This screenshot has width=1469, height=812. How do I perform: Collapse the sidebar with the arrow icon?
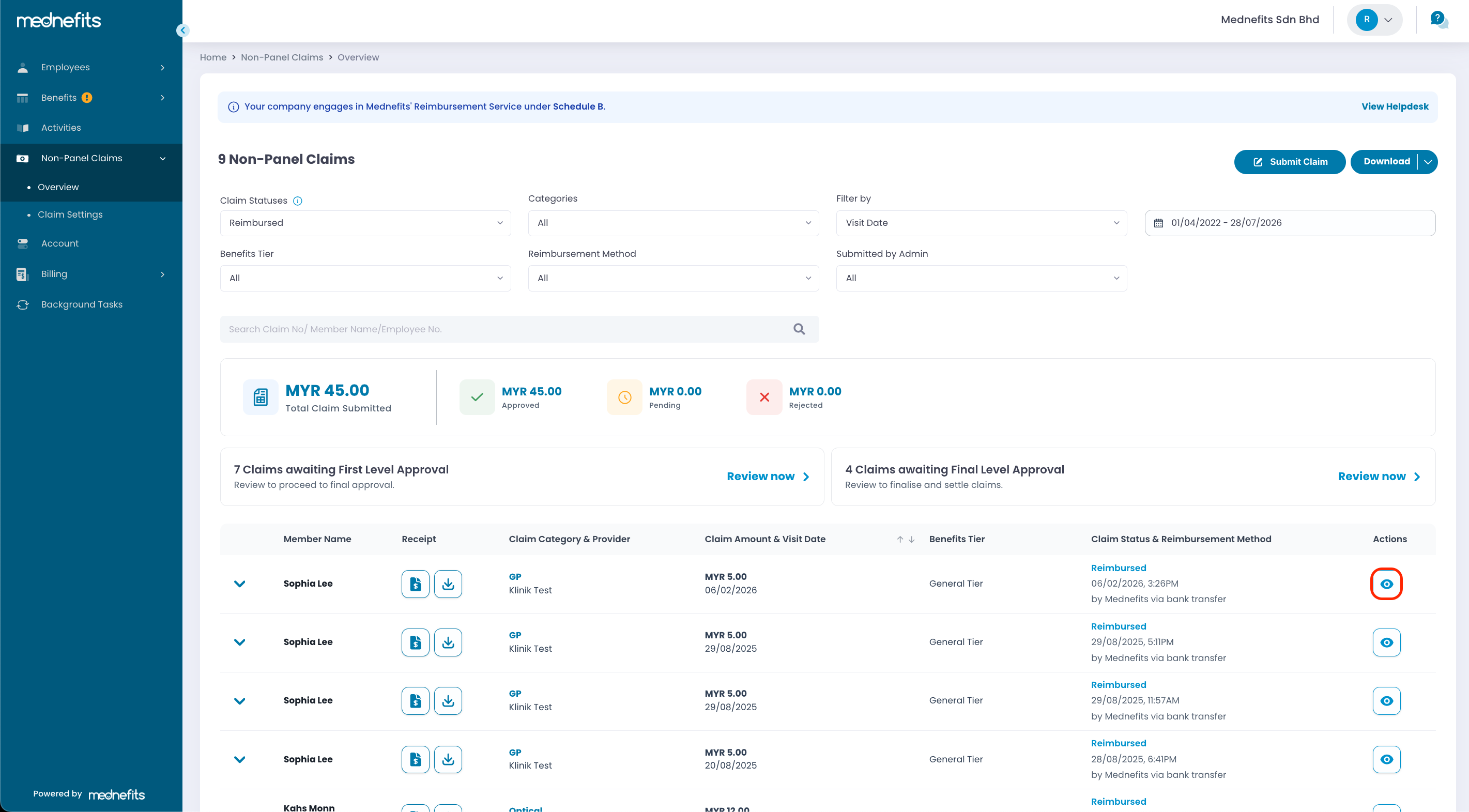coord(182,30)
